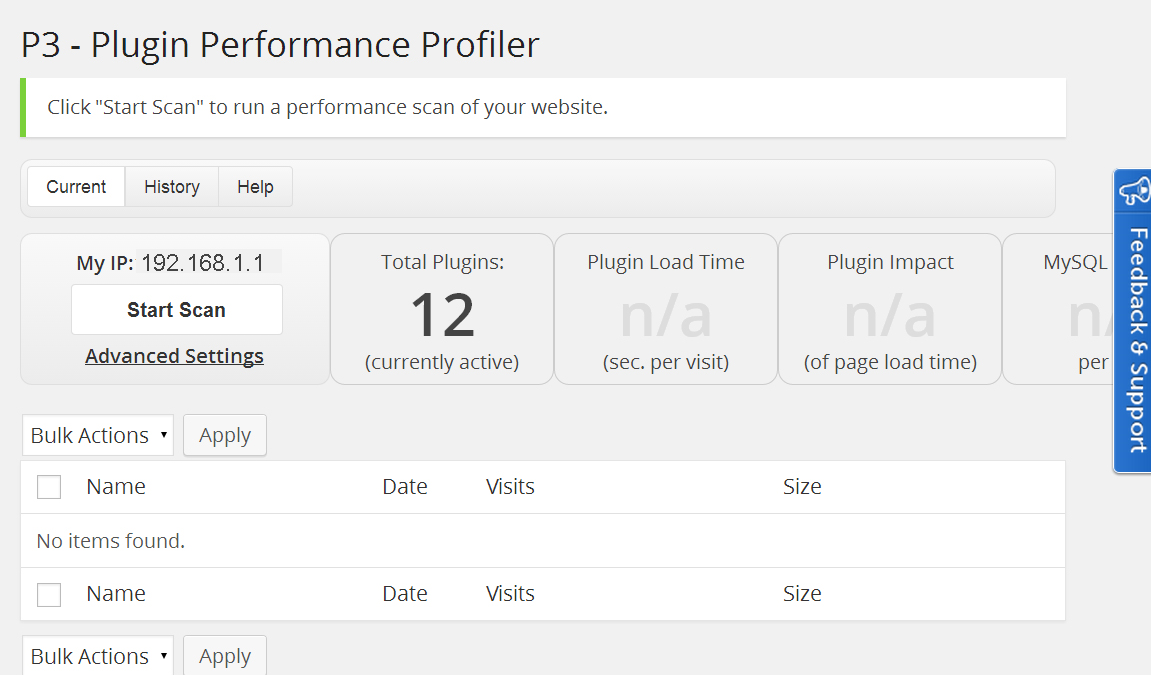1151x675 pixels.
Task: Open the Feedback & Support side panel
Action: click(x=1133, y=321)
